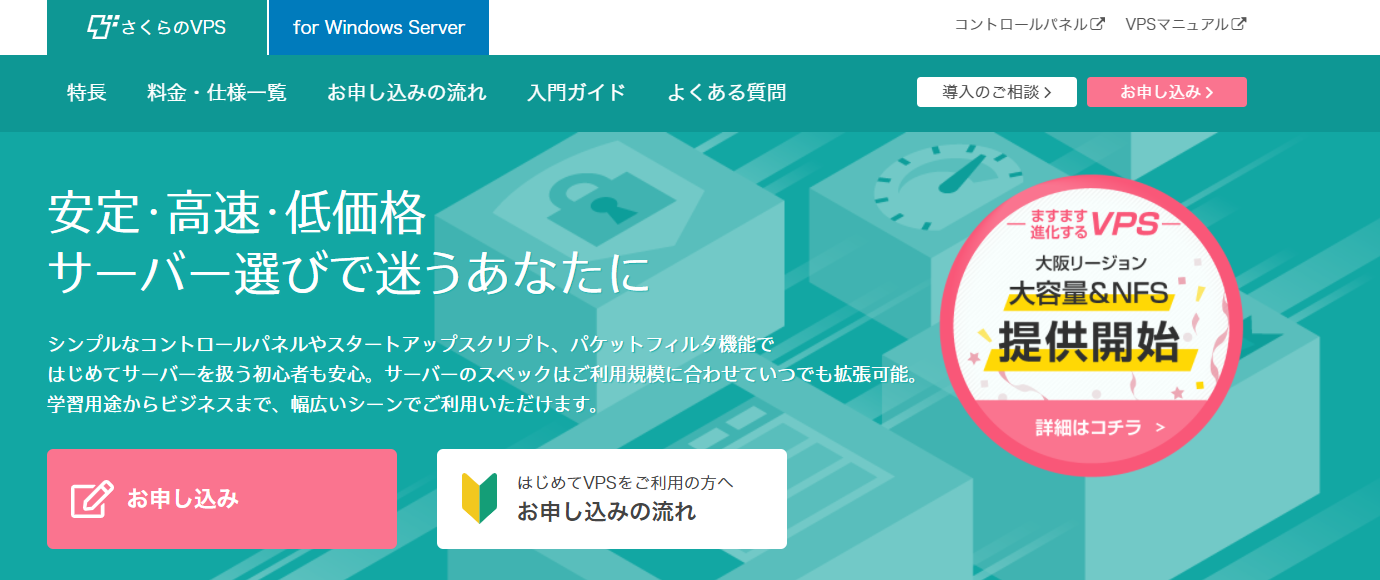Click the large お申し込み hero button
Screen dimensions: 1380x580
[x=222, y=499]
